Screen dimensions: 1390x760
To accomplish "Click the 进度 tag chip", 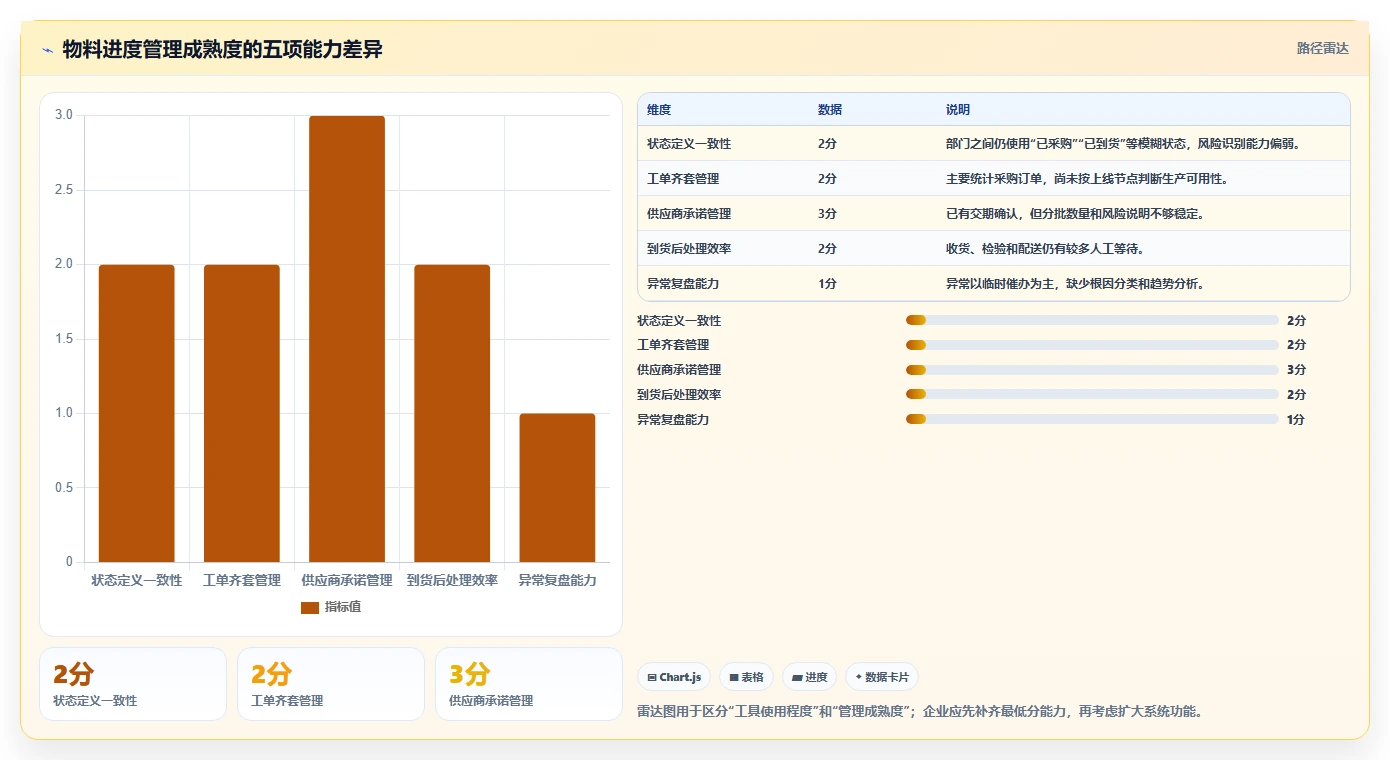I will point(809,677).
